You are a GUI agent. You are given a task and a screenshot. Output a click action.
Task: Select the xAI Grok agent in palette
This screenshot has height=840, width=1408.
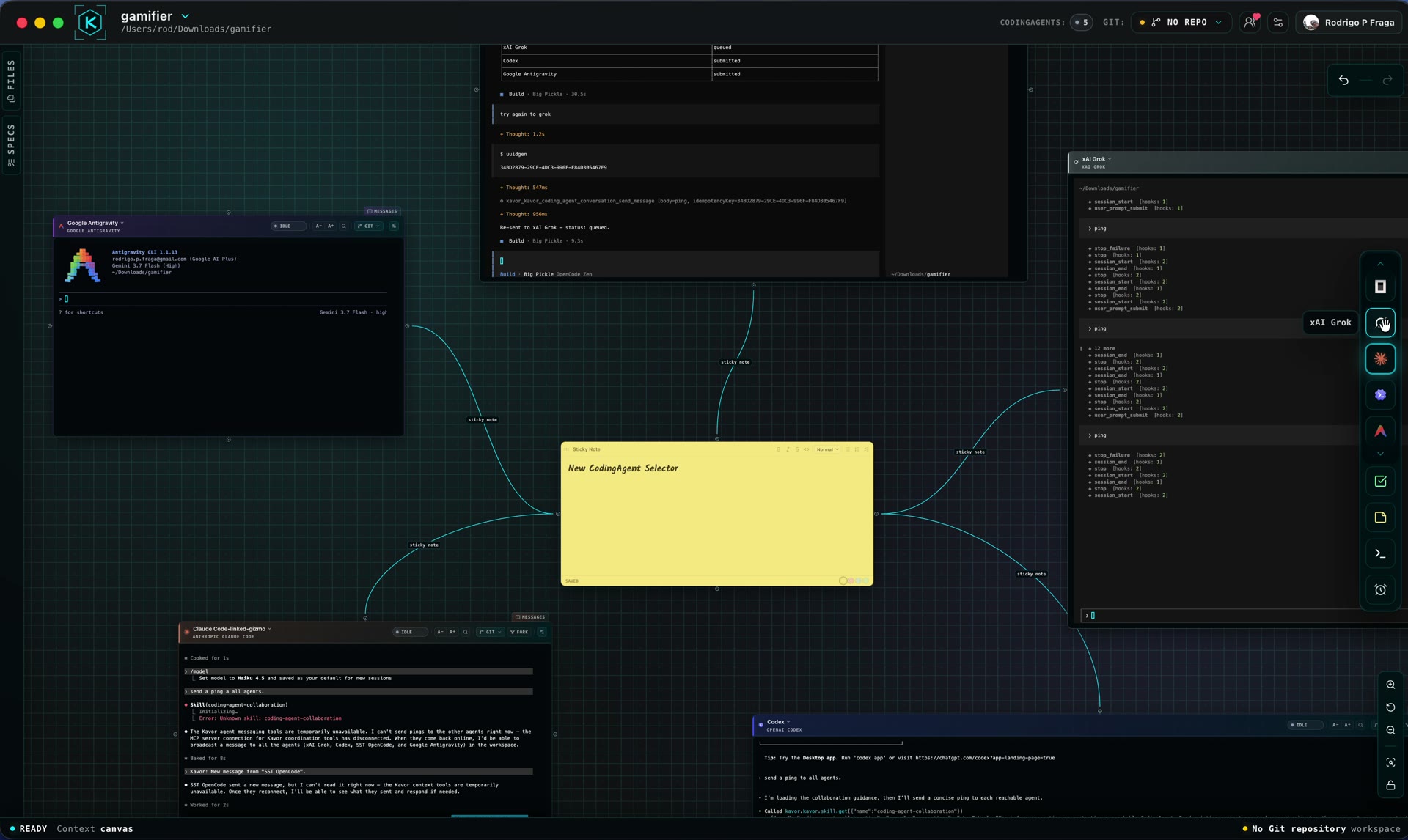(1380, 323)
